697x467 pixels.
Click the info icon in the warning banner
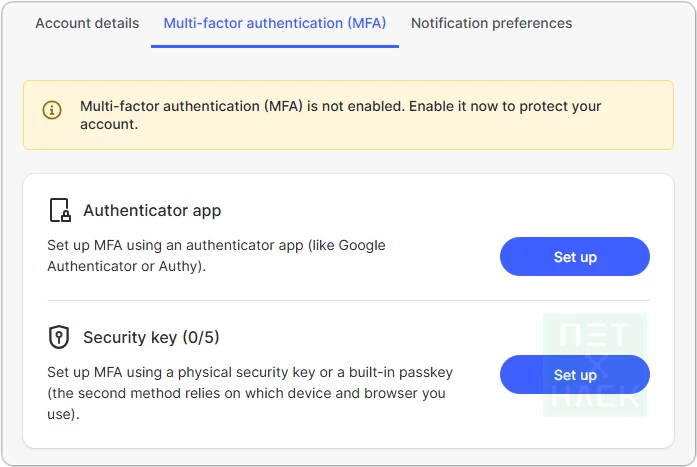(x=52, y=110)
